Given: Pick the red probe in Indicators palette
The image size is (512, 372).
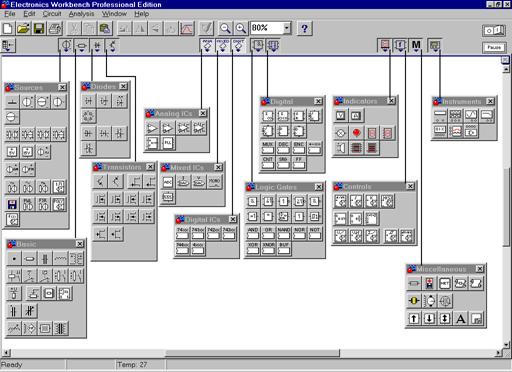Looking at the screenshot, I should 356,133.
